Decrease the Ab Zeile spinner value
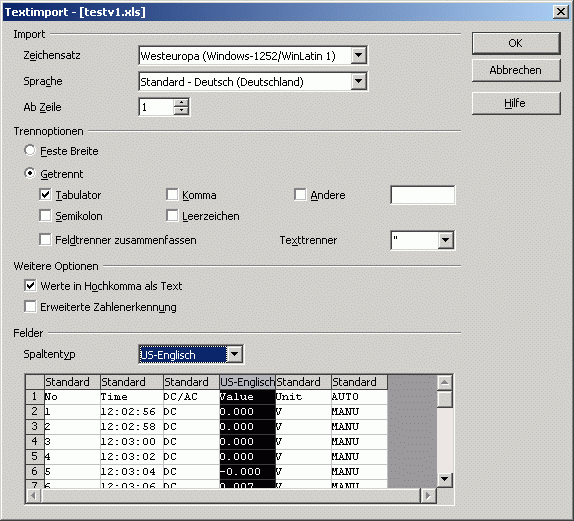The image size is (574, 521). coord(181,111)
